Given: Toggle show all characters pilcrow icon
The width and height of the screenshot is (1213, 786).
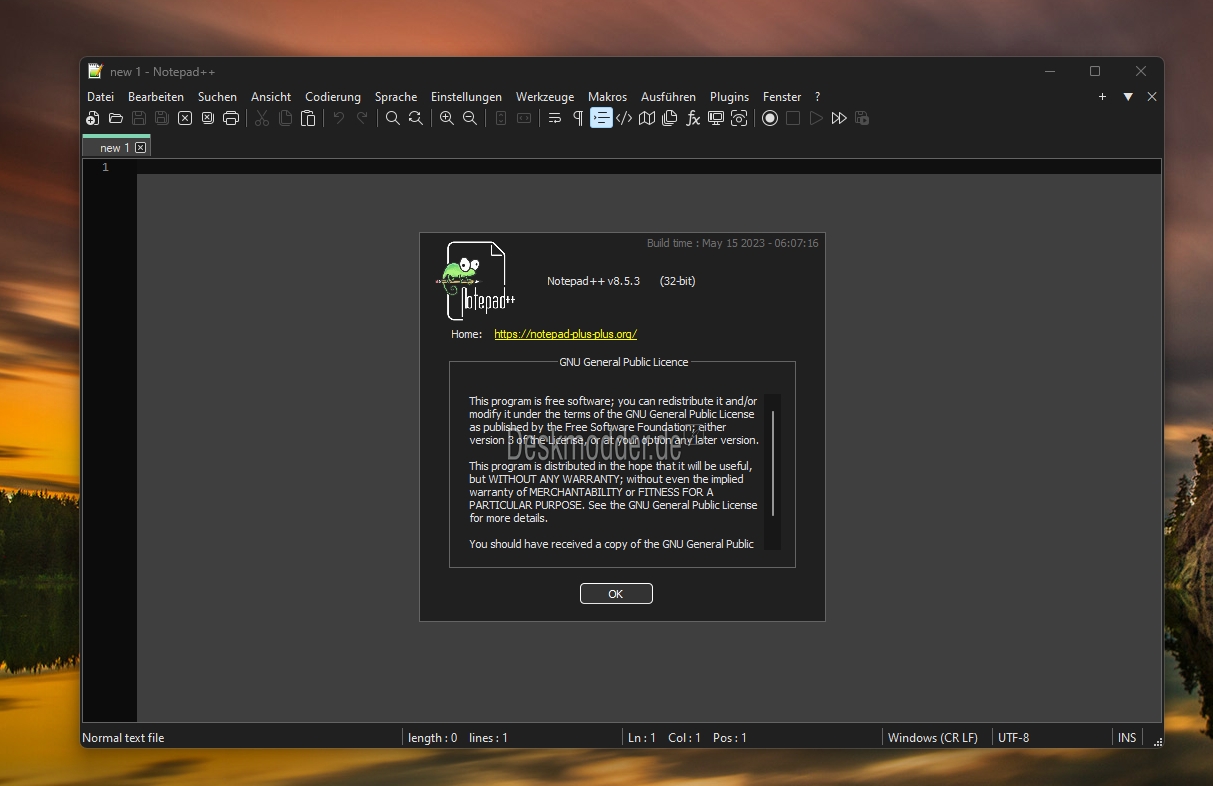Looking at the screenshot, I should point(578,118).
